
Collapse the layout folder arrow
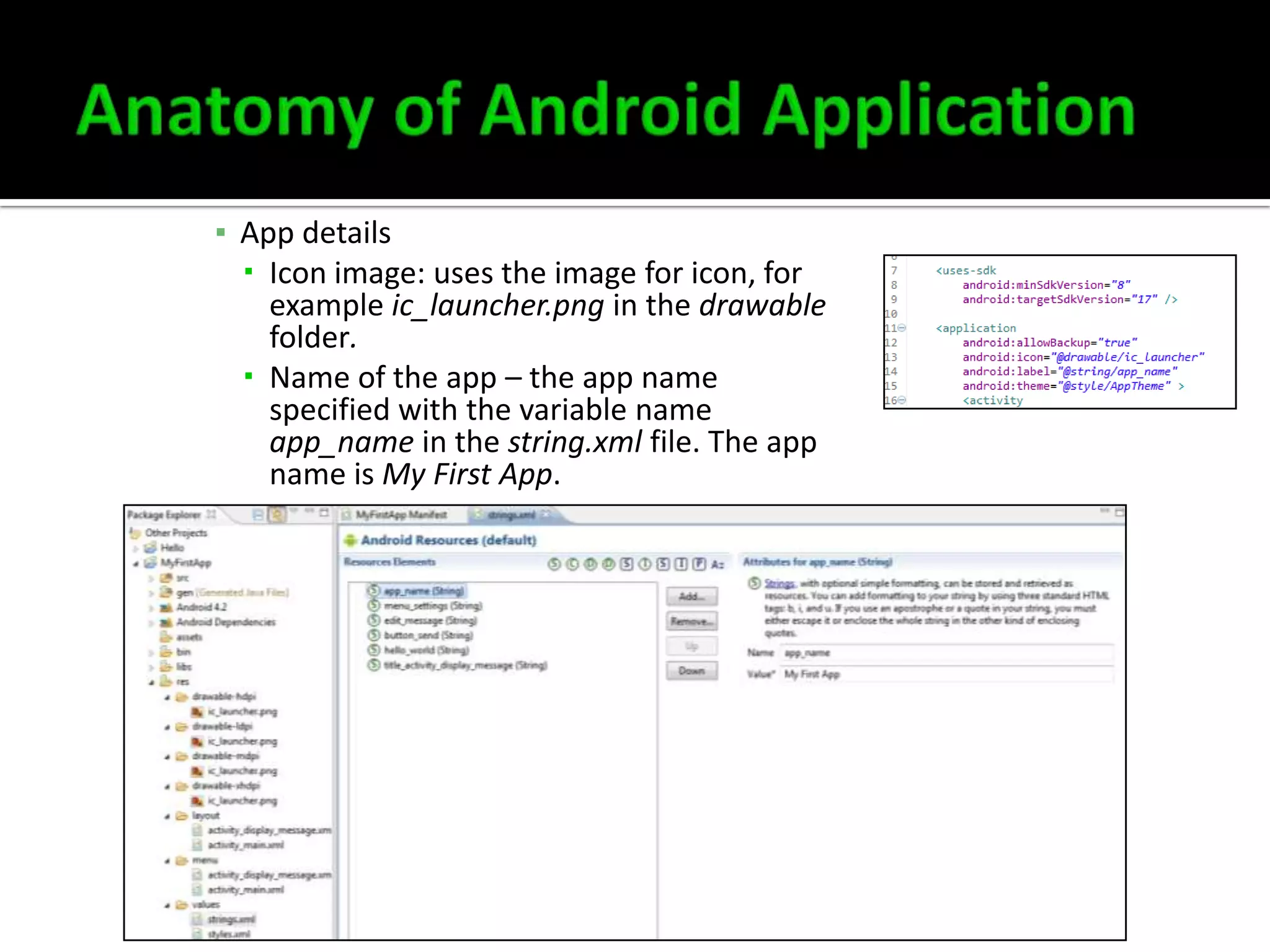pyautogui.click(x=167, y=816)
